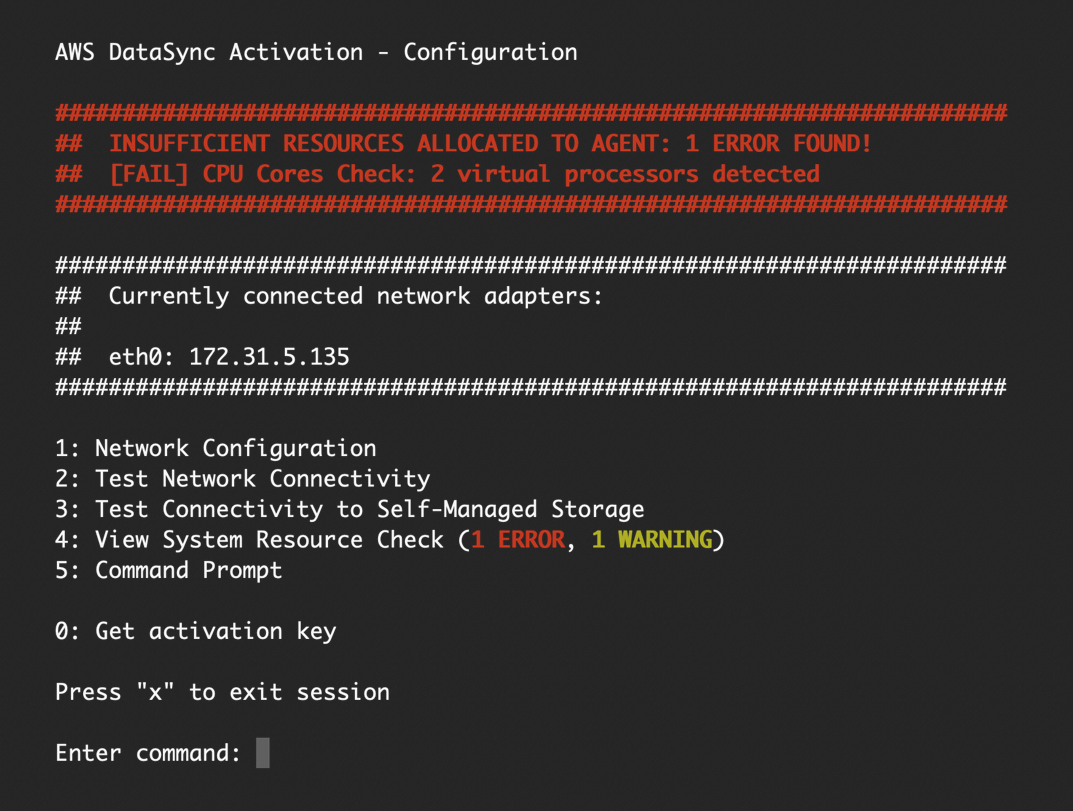
Task: Click the white hash line below eth0
Action: coord(531,387)
